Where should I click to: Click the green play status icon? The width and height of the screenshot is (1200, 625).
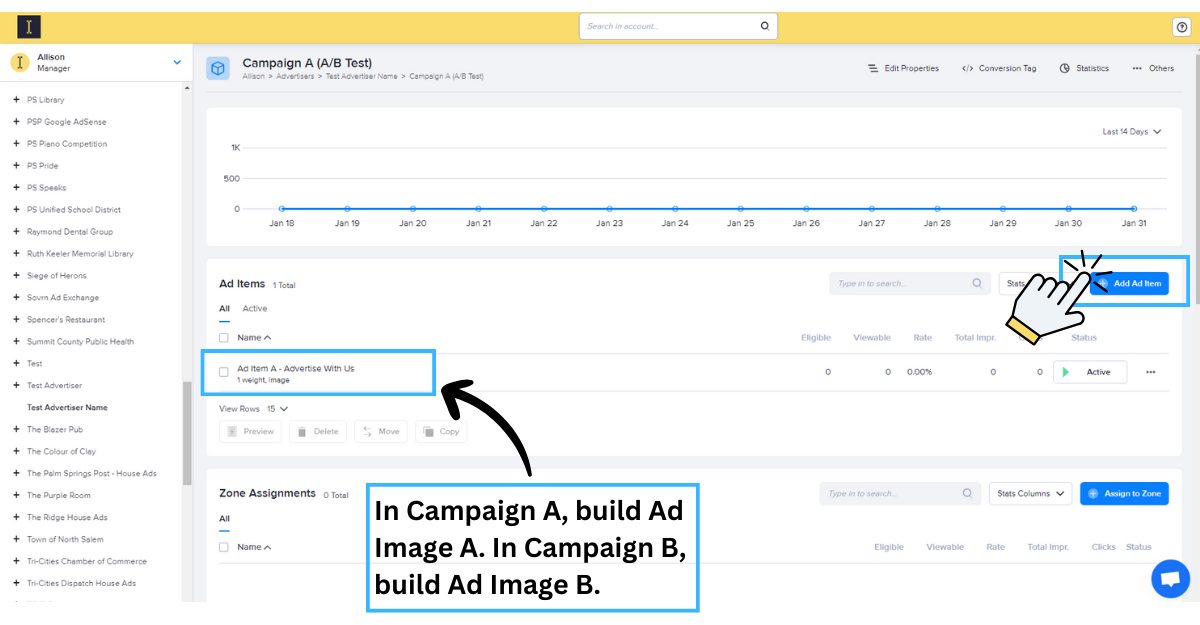(x=1065, y=372)
